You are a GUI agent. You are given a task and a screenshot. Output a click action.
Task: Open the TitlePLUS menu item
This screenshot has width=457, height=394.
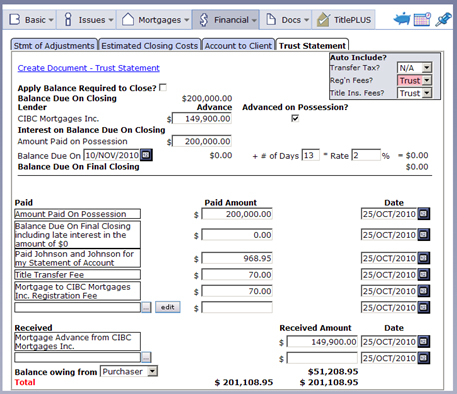[344, 20]
